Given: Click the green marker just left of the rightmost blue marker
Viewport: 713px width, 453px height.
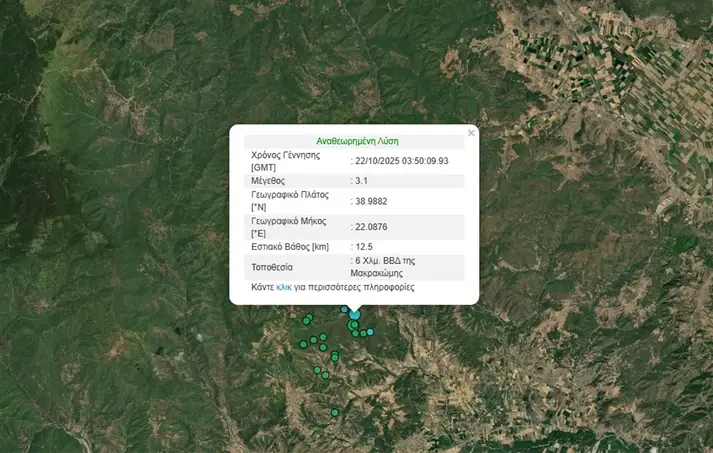Looking at the screenshot, I should coord(362,334).
